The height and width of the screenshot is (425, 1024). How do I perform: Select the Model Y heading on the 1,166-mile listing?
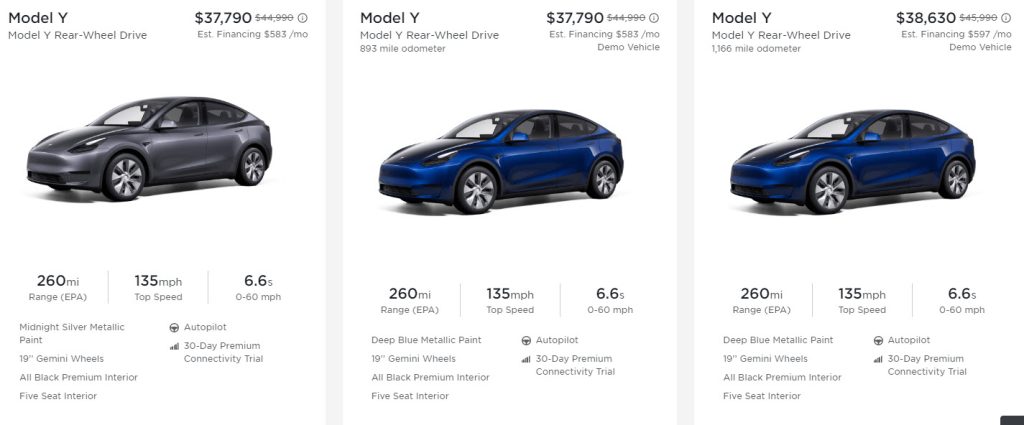pos(741,18)
